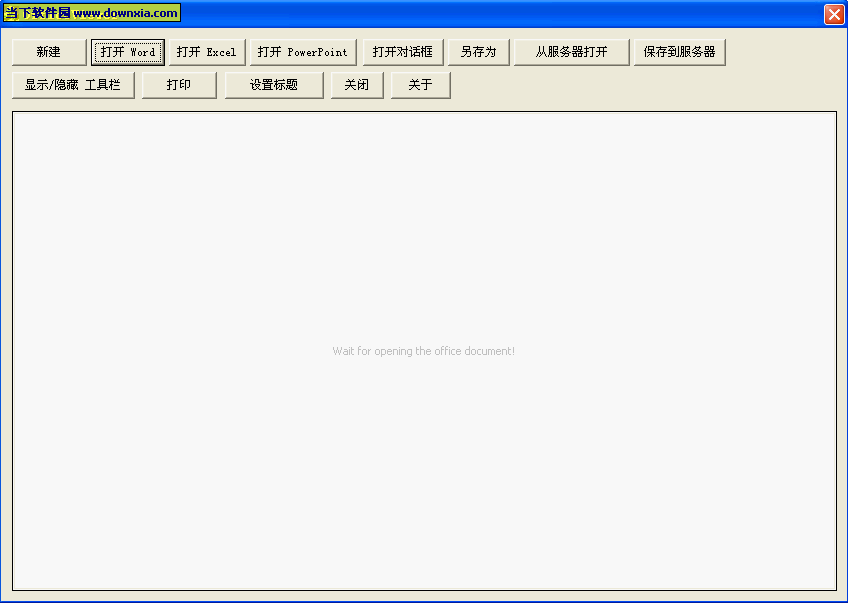This screenshot has height=603, width=848.
Task: Close the document with 关闭 button
Action: coord(357,85)
